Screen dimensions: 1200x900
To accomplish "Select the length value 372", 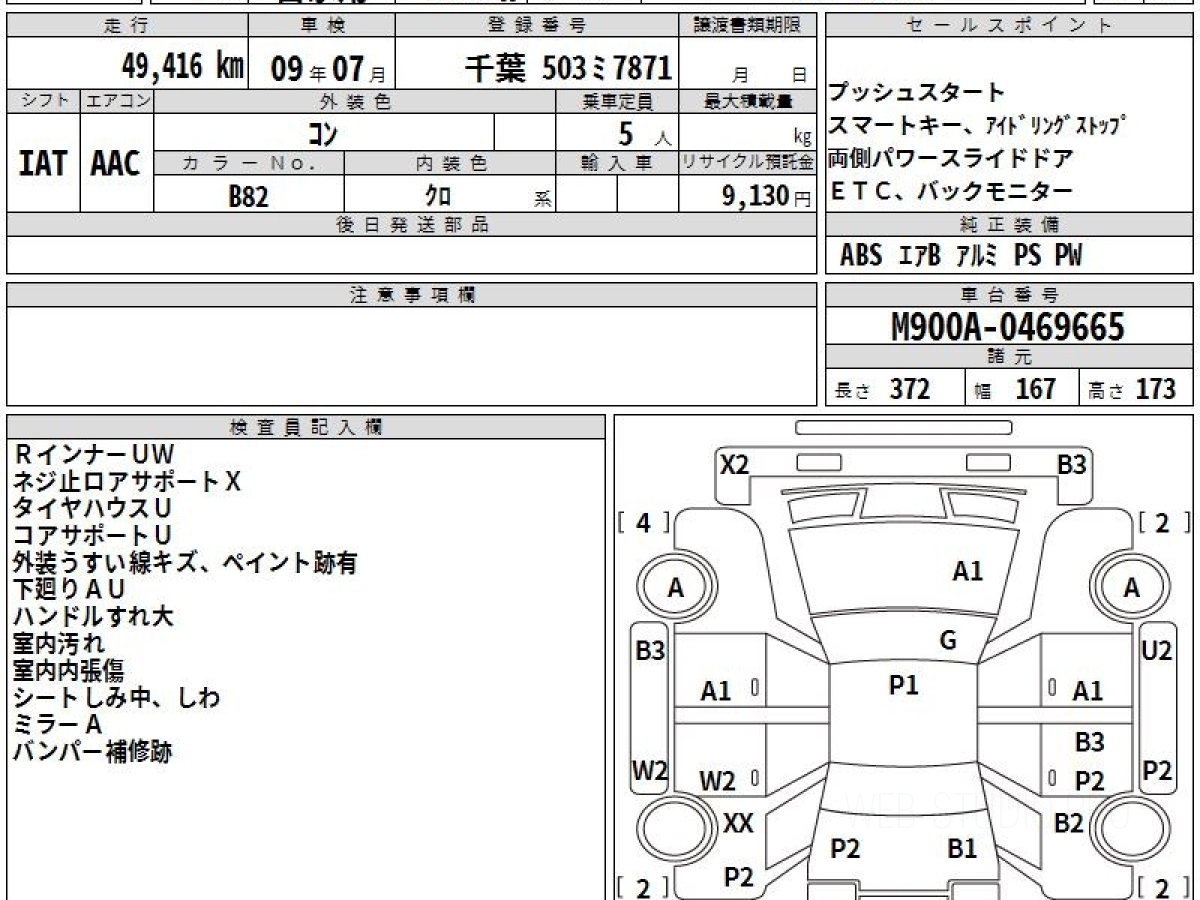I will tap(910, 389).
